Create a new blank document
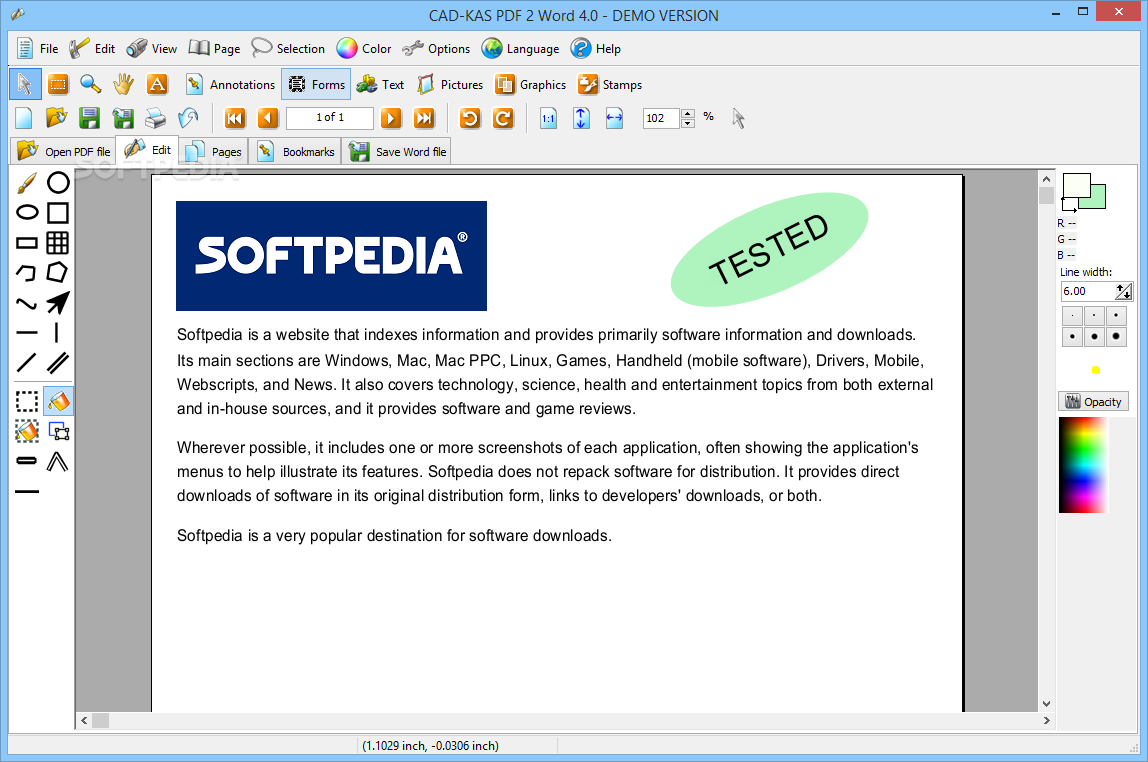This screenshot has width=1148, height=762. (x=24, y=118)
